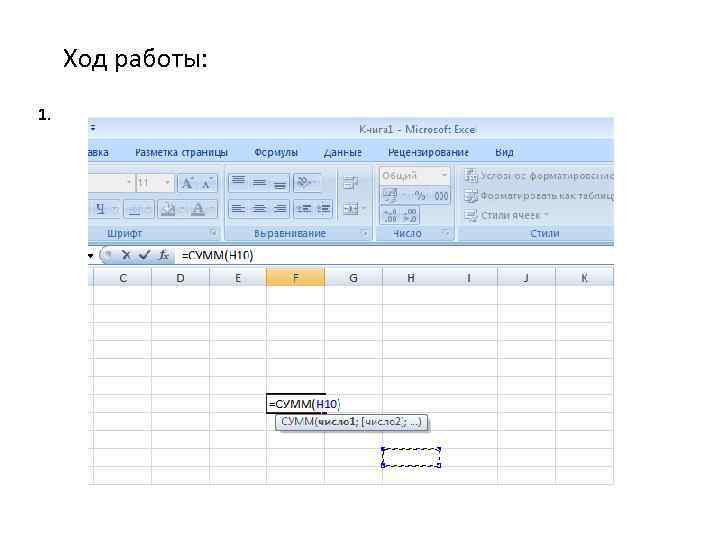
Task: Select column J header
Action: click(x=526, y=278)
